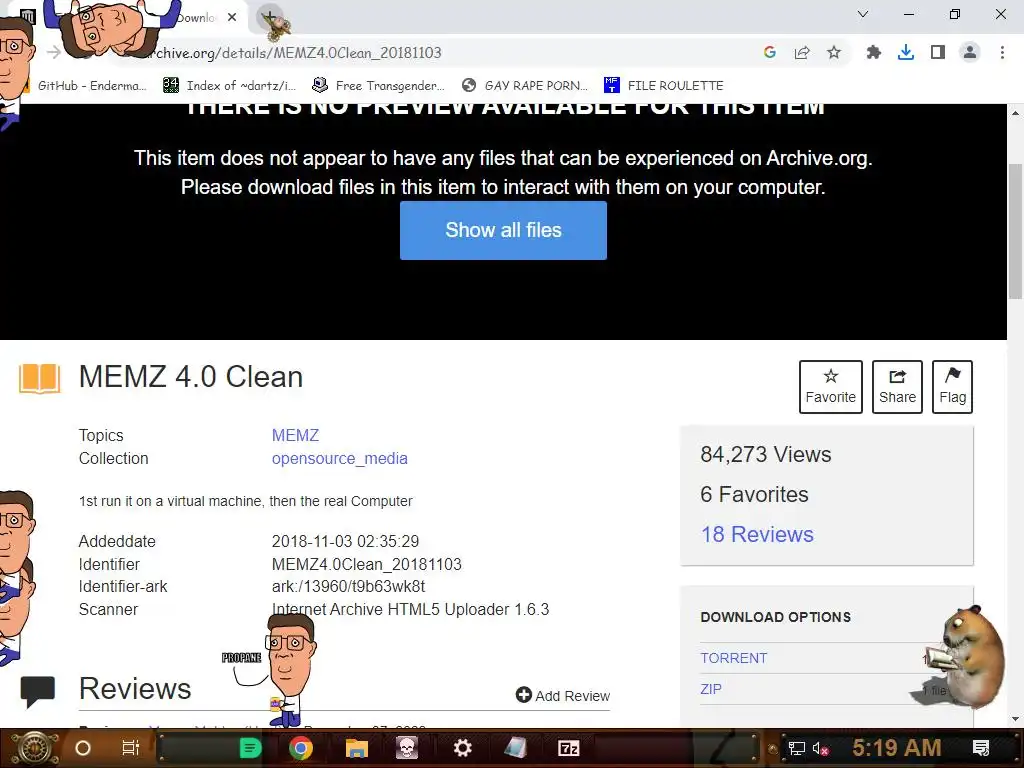Download the TORRENT option
Screen dimensions: 1024x768
(733, 658)
